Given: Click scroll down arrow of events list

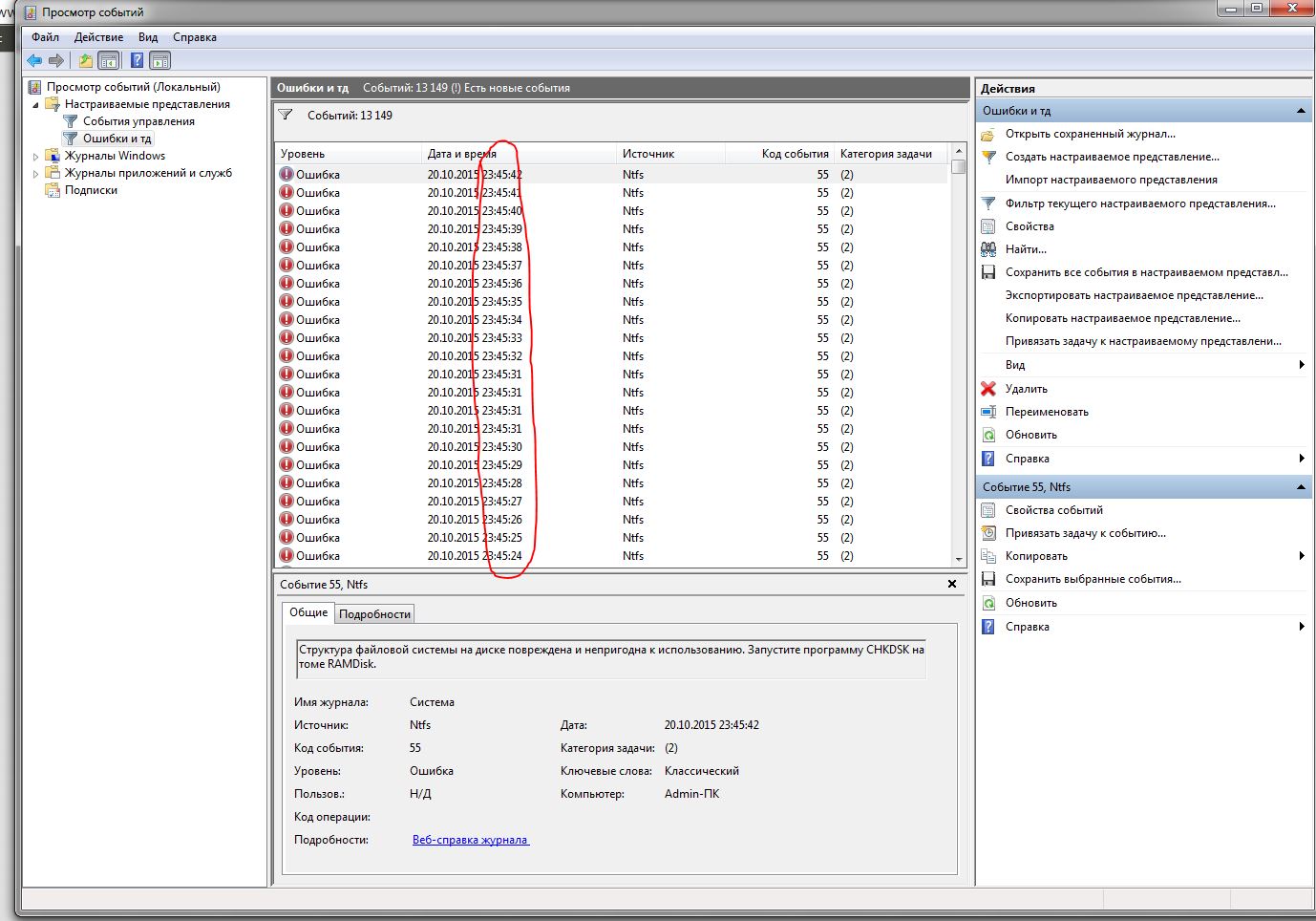Looking at the screenshot, I should tap(959, 559).
